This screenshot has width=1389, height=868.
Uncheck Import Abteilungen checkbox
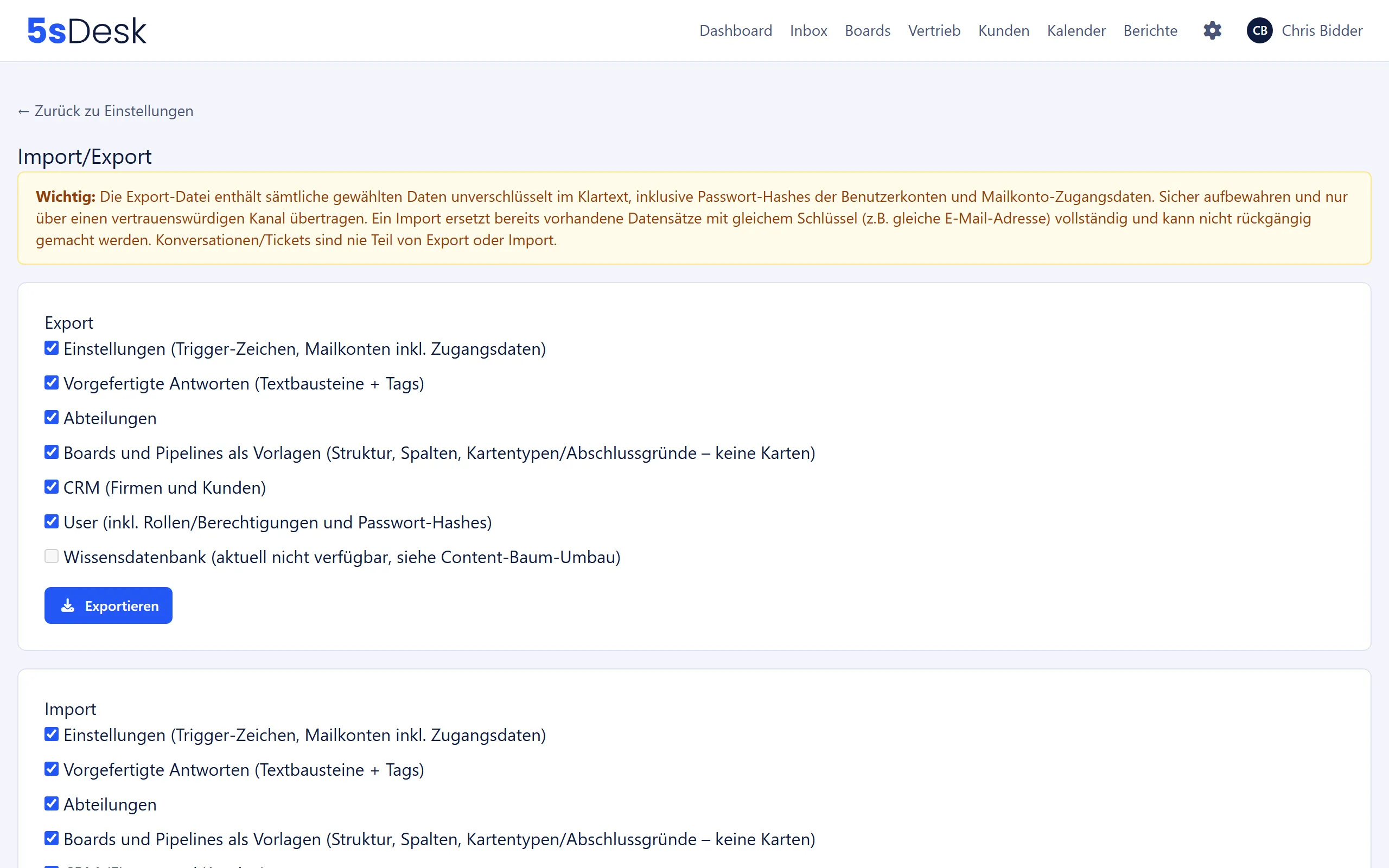click(x=52, y=803)
